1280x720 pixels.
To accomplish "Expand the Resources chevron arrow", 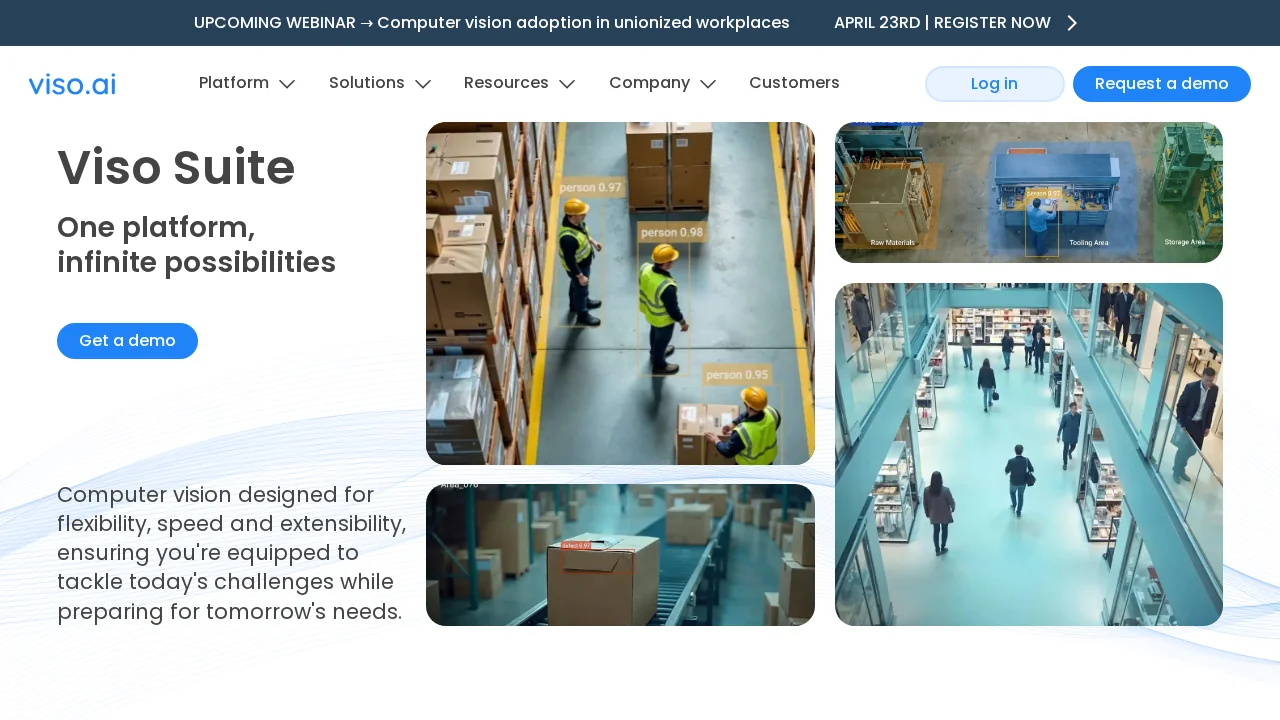I will click(x=567, y=84).
